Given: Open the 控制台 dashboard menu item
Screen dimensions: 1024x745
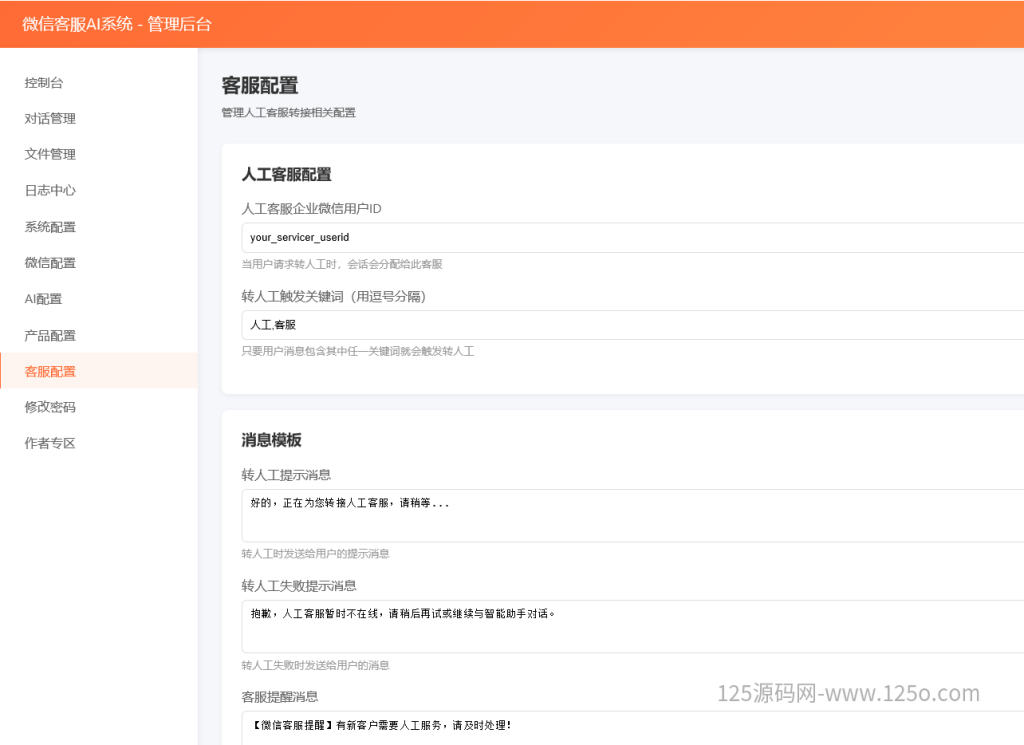Looking at the screenshot, I should tap(44, 83).
